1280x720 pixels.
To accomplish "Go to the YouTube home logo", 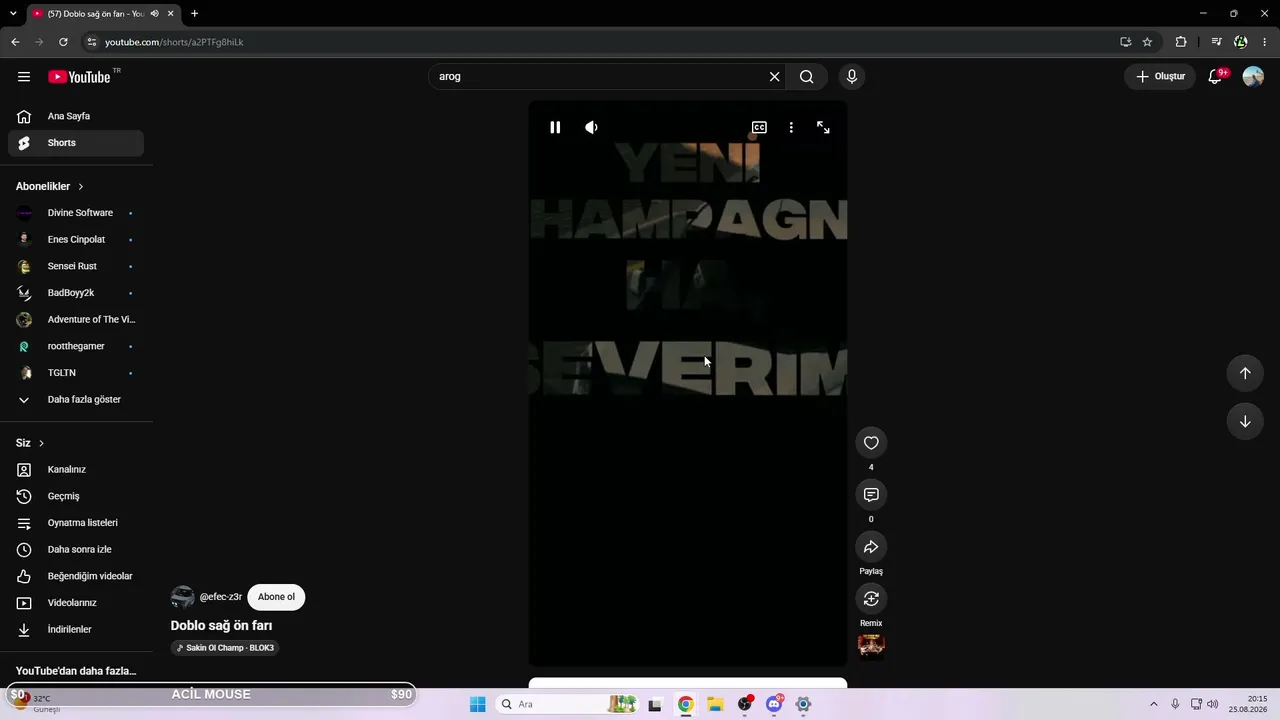I will point(79,77).
